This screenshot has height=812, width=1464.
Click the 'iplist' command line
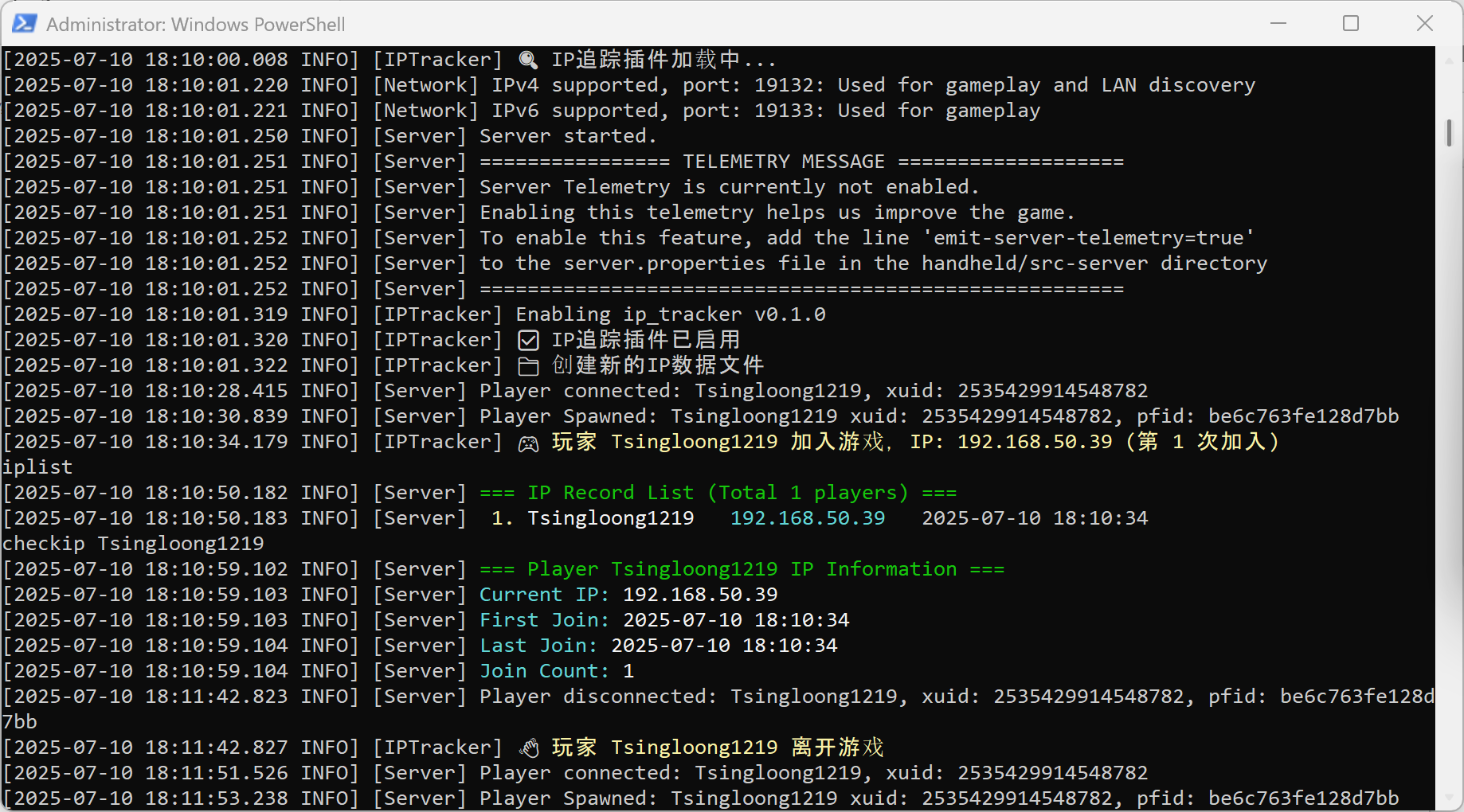coord(37,467)
